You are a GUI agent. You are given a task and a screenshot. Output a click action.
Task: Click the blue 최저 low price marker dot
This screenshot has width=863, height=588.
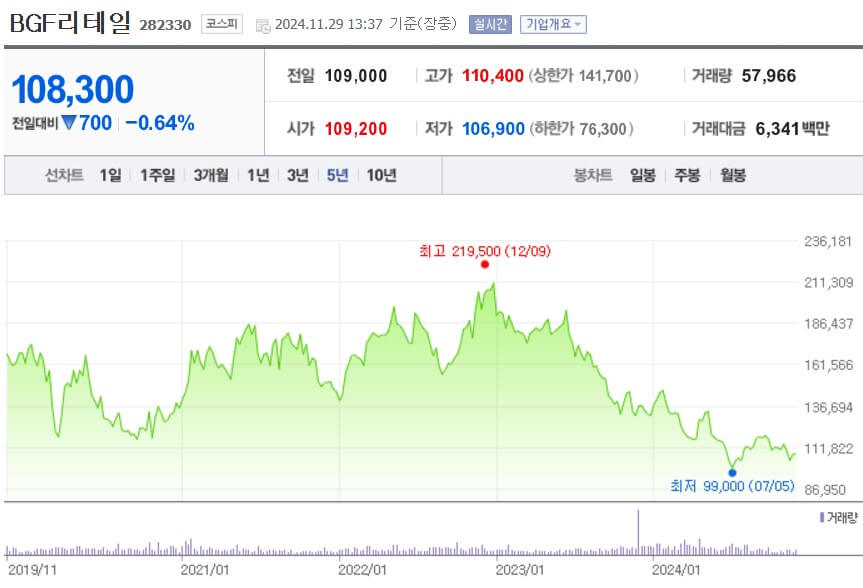point(732,473)
